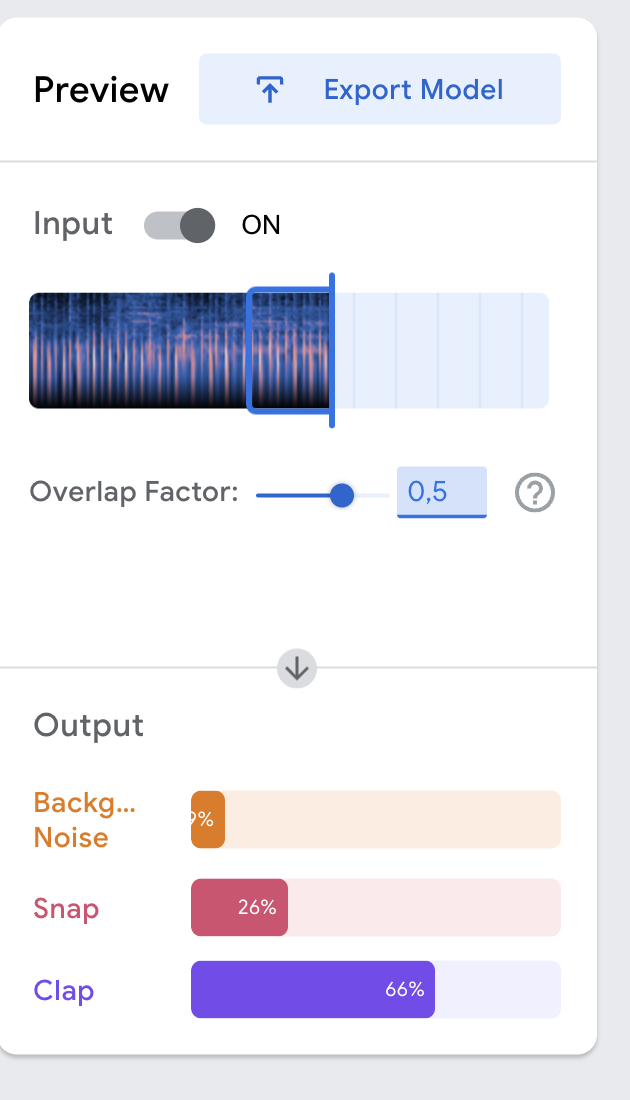Click the Output section heading
630x1100 pixels.
click(89, 725)
